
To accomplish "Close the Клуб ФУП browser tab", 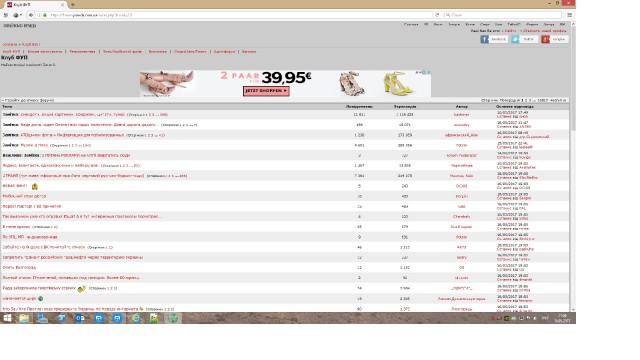I will point(62,4).
